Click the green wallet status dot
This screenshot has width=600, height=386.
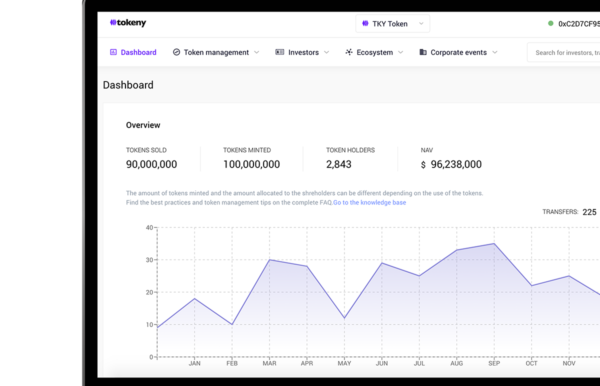click(551, 23)
